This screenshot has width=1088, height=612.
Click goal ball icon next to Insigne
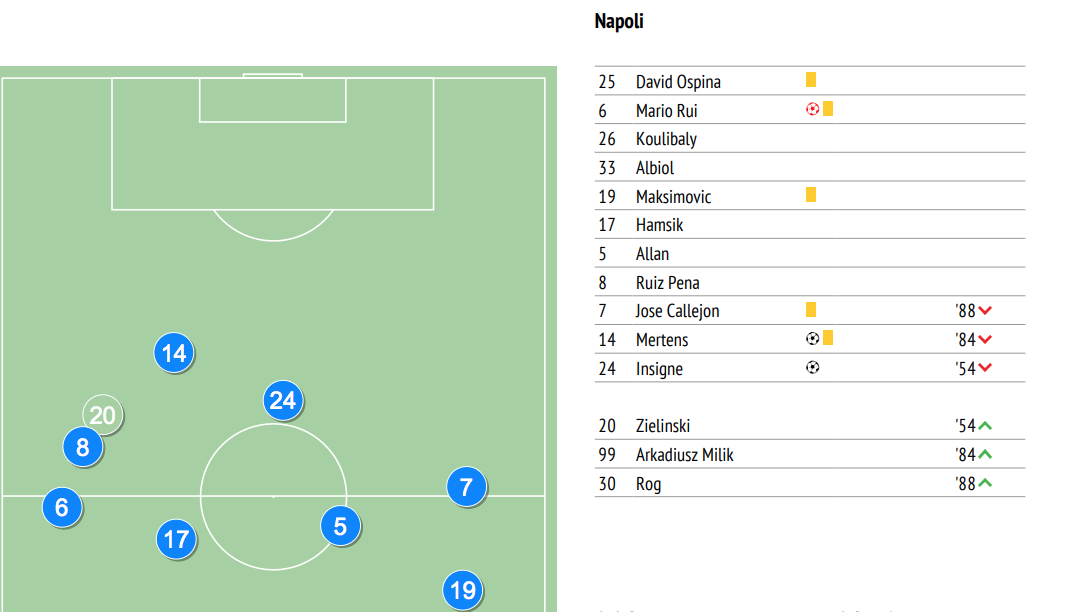(x=813, y=367)
